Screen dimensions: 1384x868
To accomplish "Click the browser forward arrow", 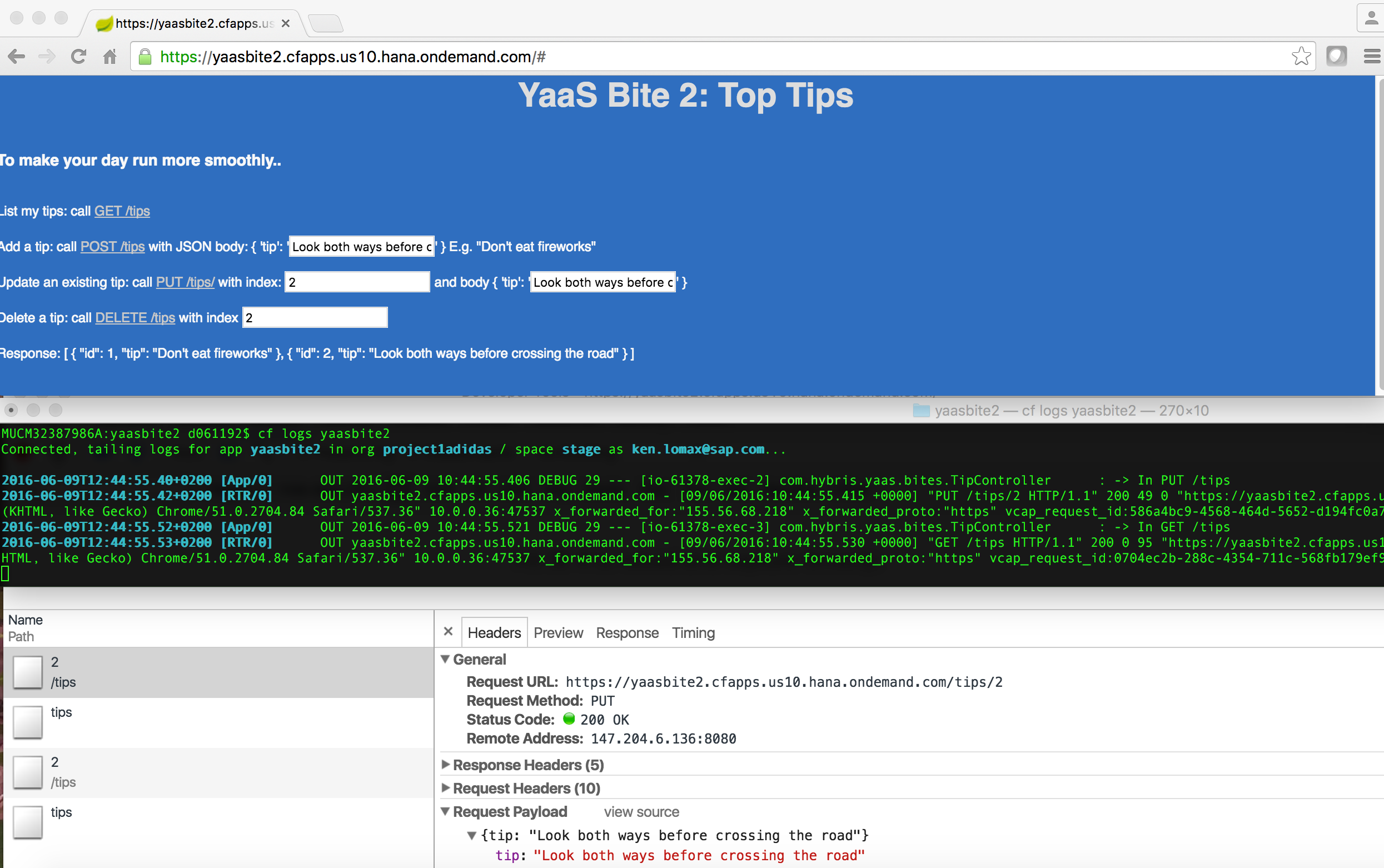I will pyautogui.click(x=47, y=56).
